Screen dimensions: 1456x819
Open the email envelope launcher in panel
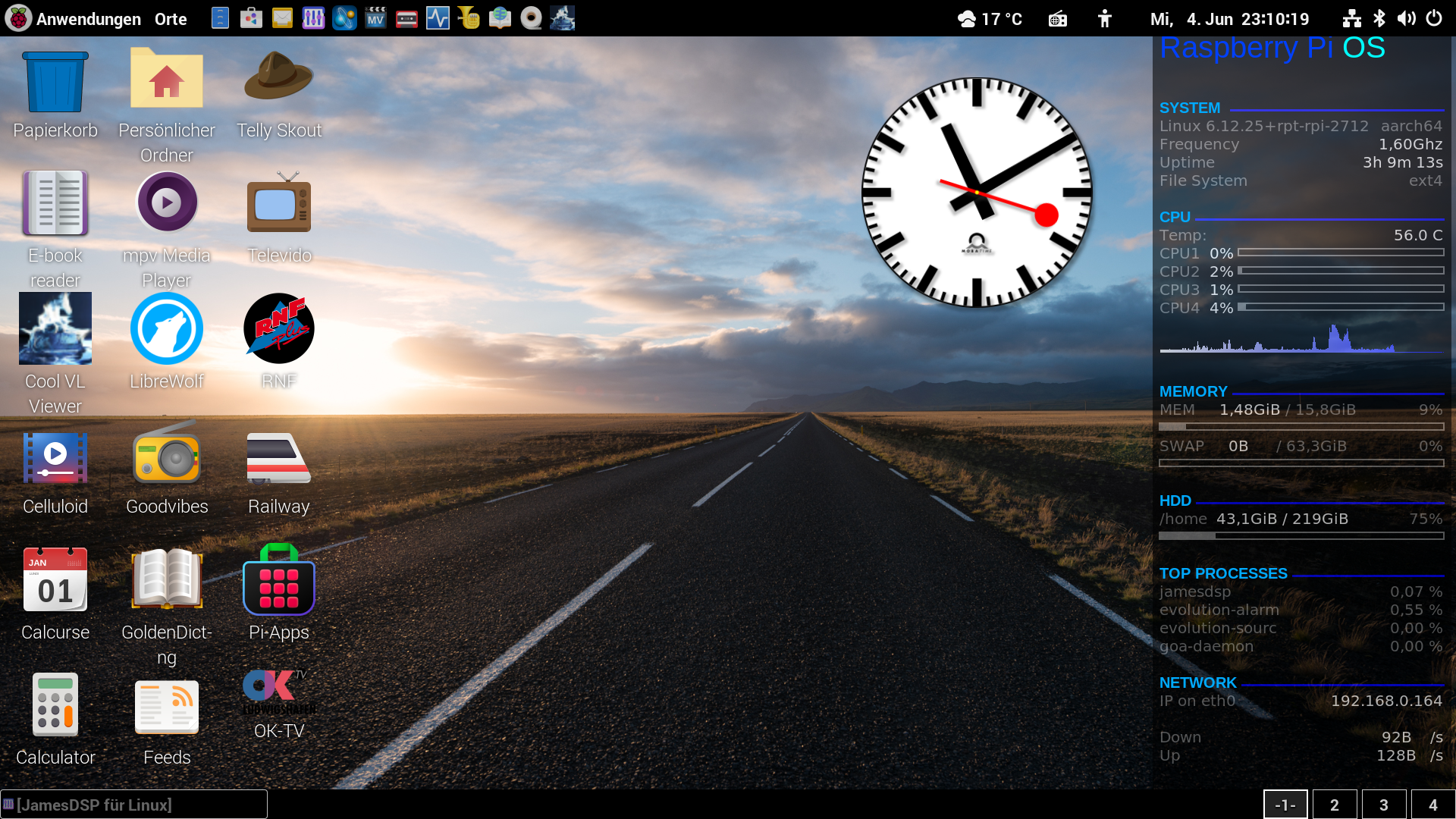(282, 18)
